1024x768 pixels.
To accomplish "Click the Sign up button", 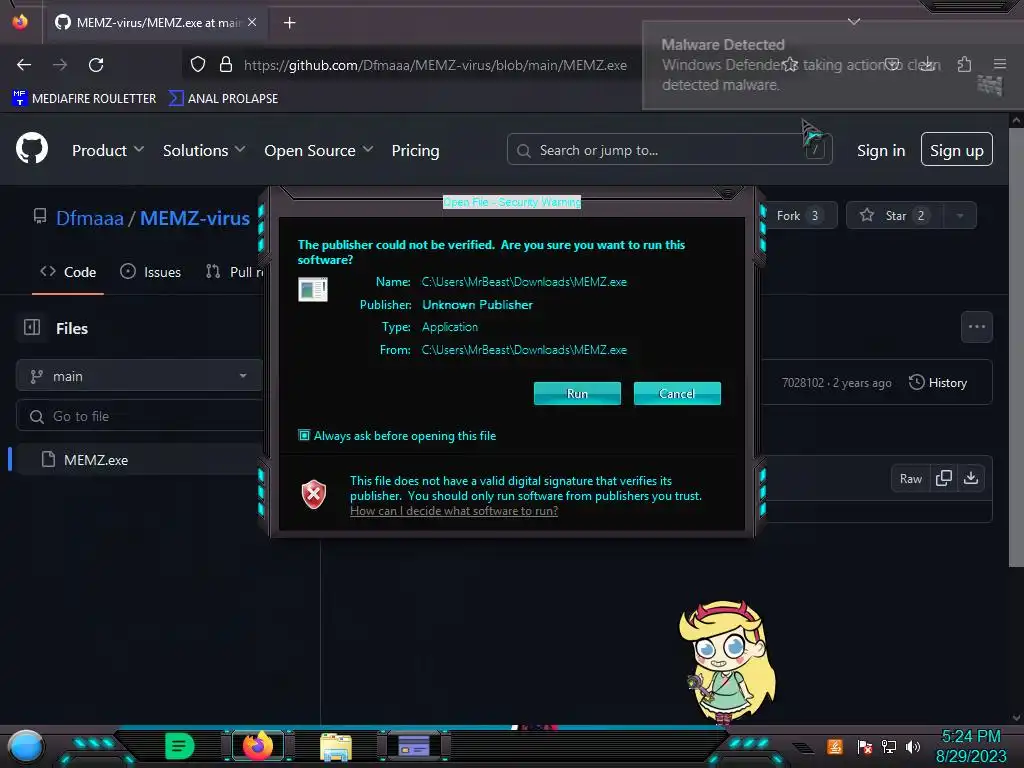I will coord(956,150).
